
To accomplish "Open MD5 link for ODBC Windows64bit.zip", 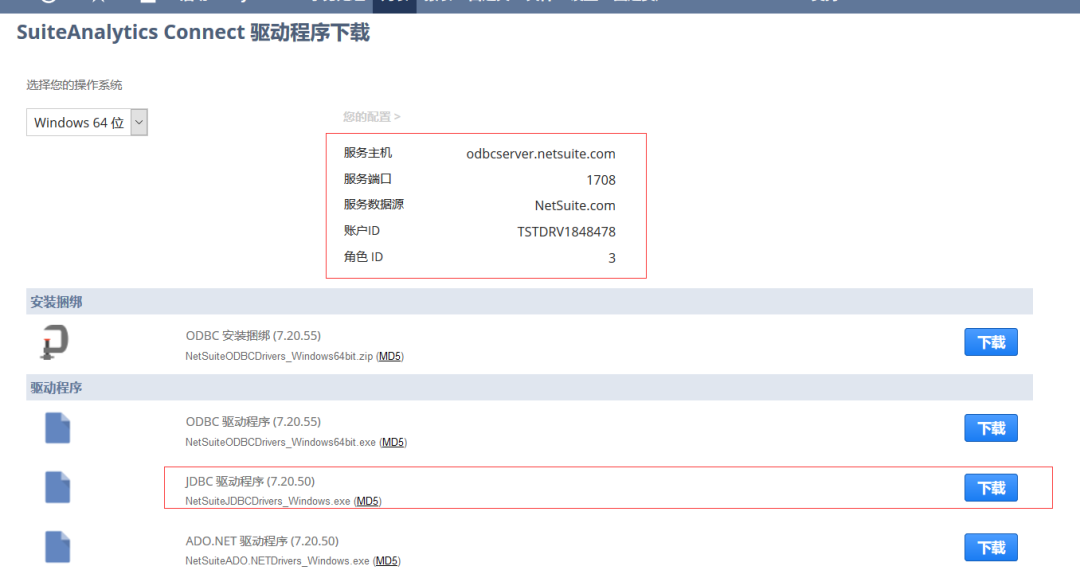I will pyautogui.click(x=390, y=356).
